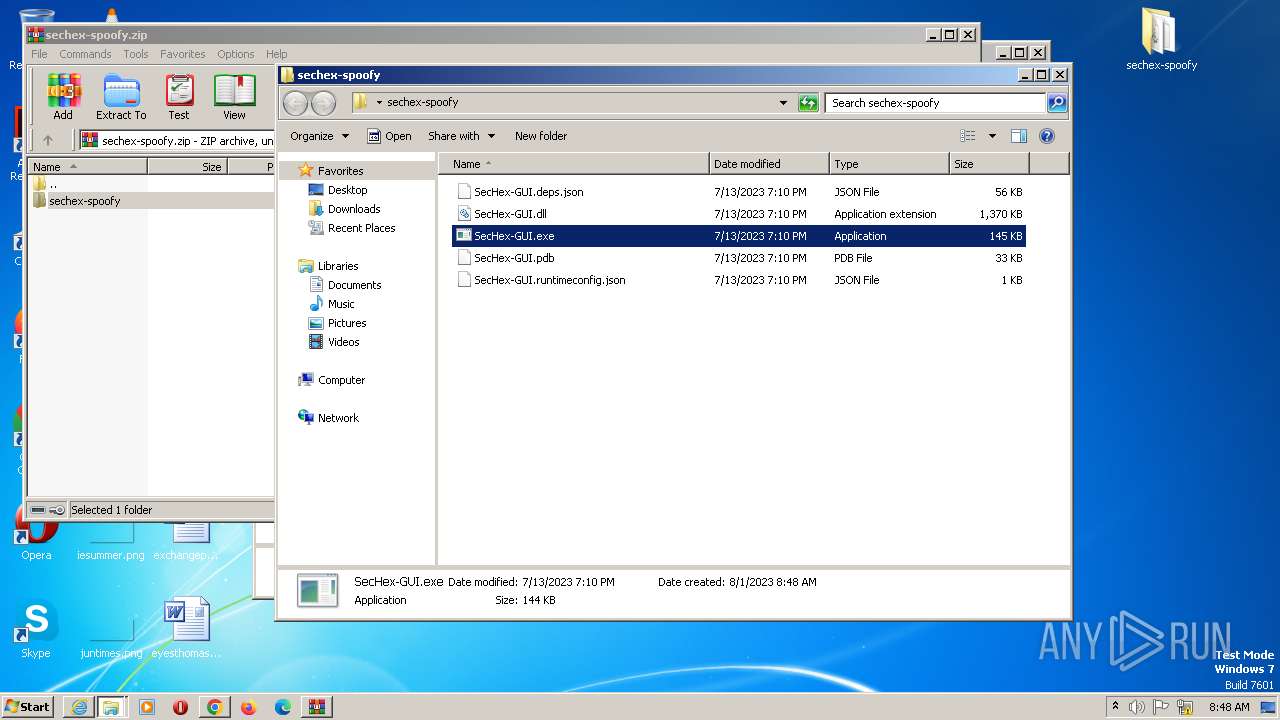Click the Open button in Explorer toolbar
The width and height of the screenshot is (1280, 720).
tap(389, 136)
